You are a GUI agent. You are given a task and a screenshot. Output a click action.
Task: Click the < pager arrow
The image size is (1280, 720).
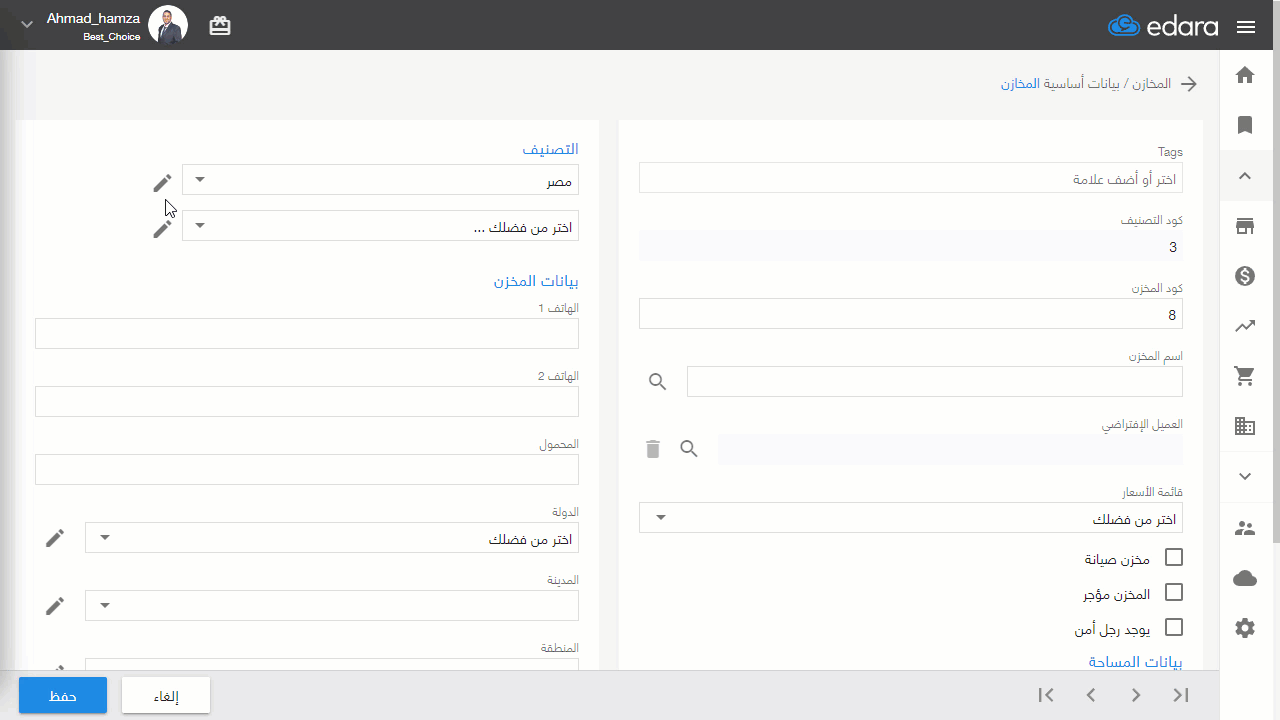pyautogui.click(x=1091, y=695)
